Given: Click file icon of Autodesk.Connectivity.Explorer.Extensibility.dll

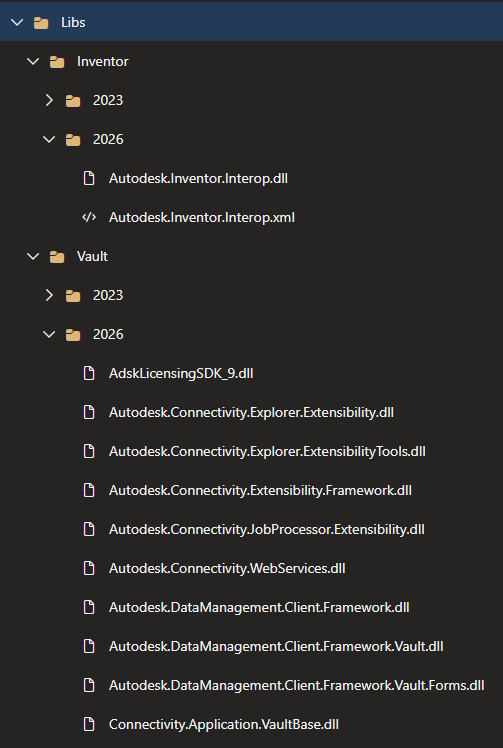Looking at the screenshot, I should tap(89, 412).
